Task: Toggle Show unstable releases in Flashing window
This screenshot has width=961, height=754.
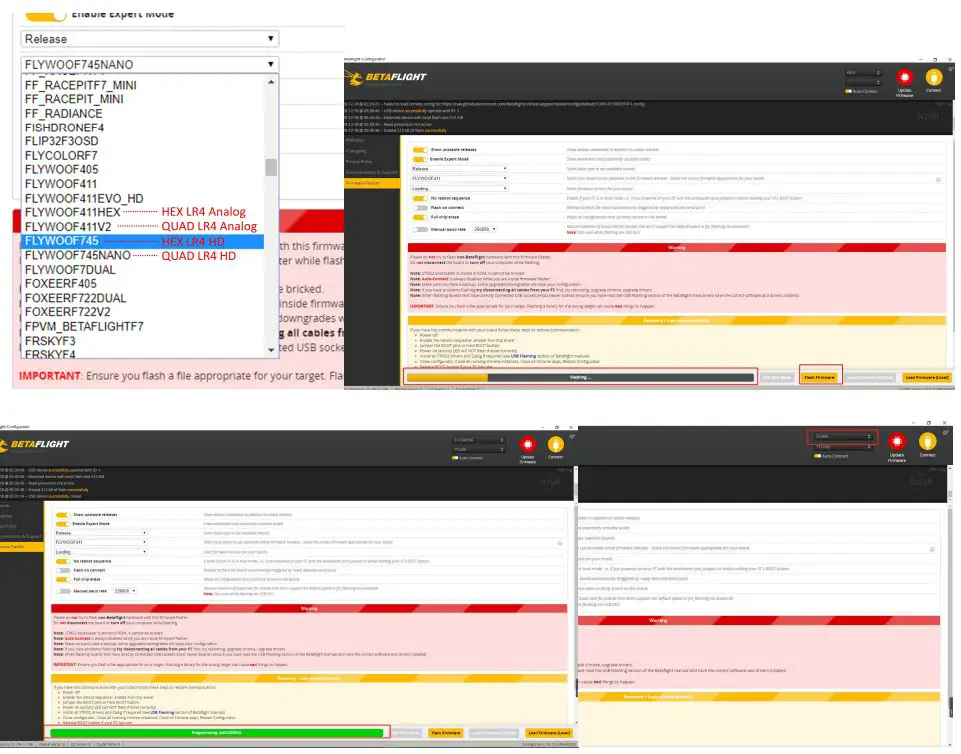Action: click(x=420, y=150)
